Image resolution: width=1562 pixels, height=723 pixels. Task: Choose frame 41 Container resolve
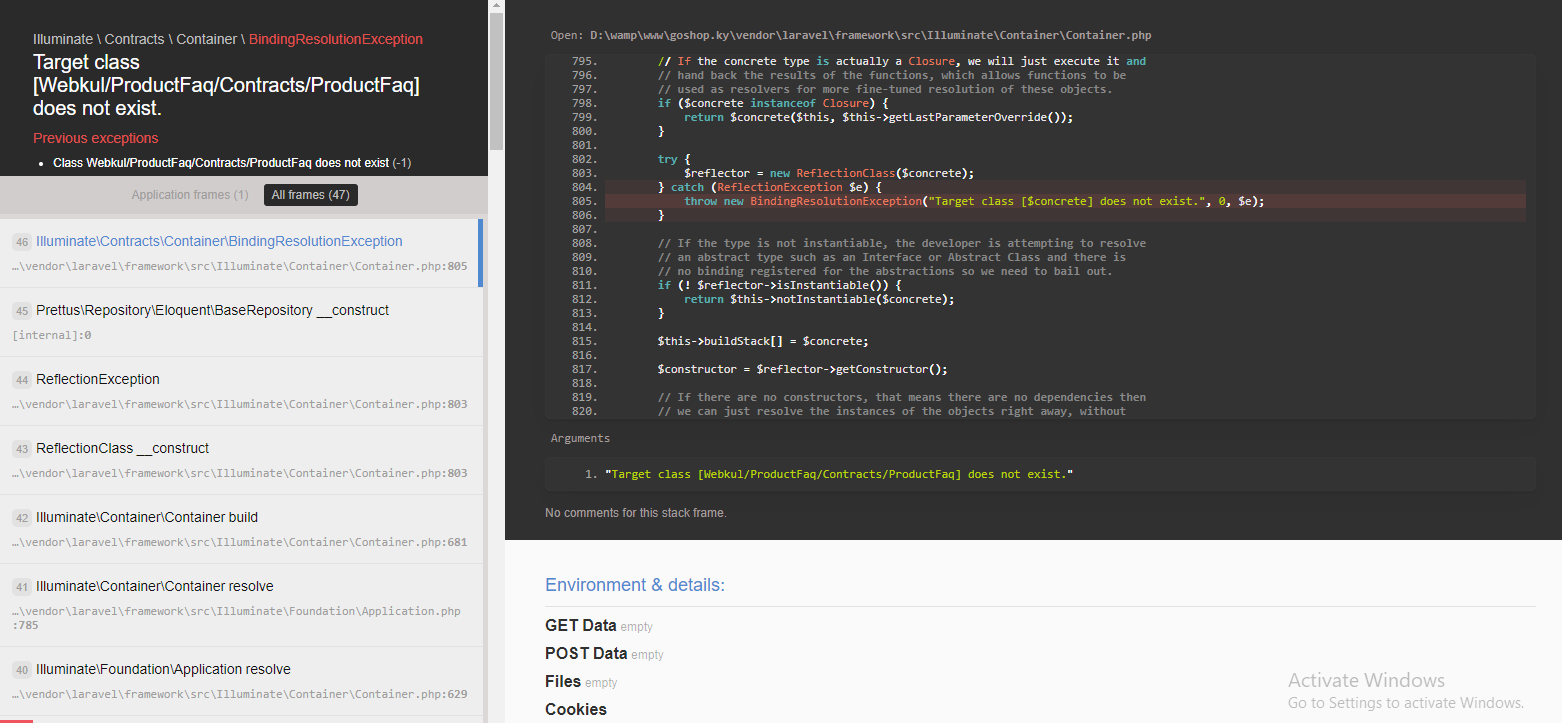coord(242,605)
